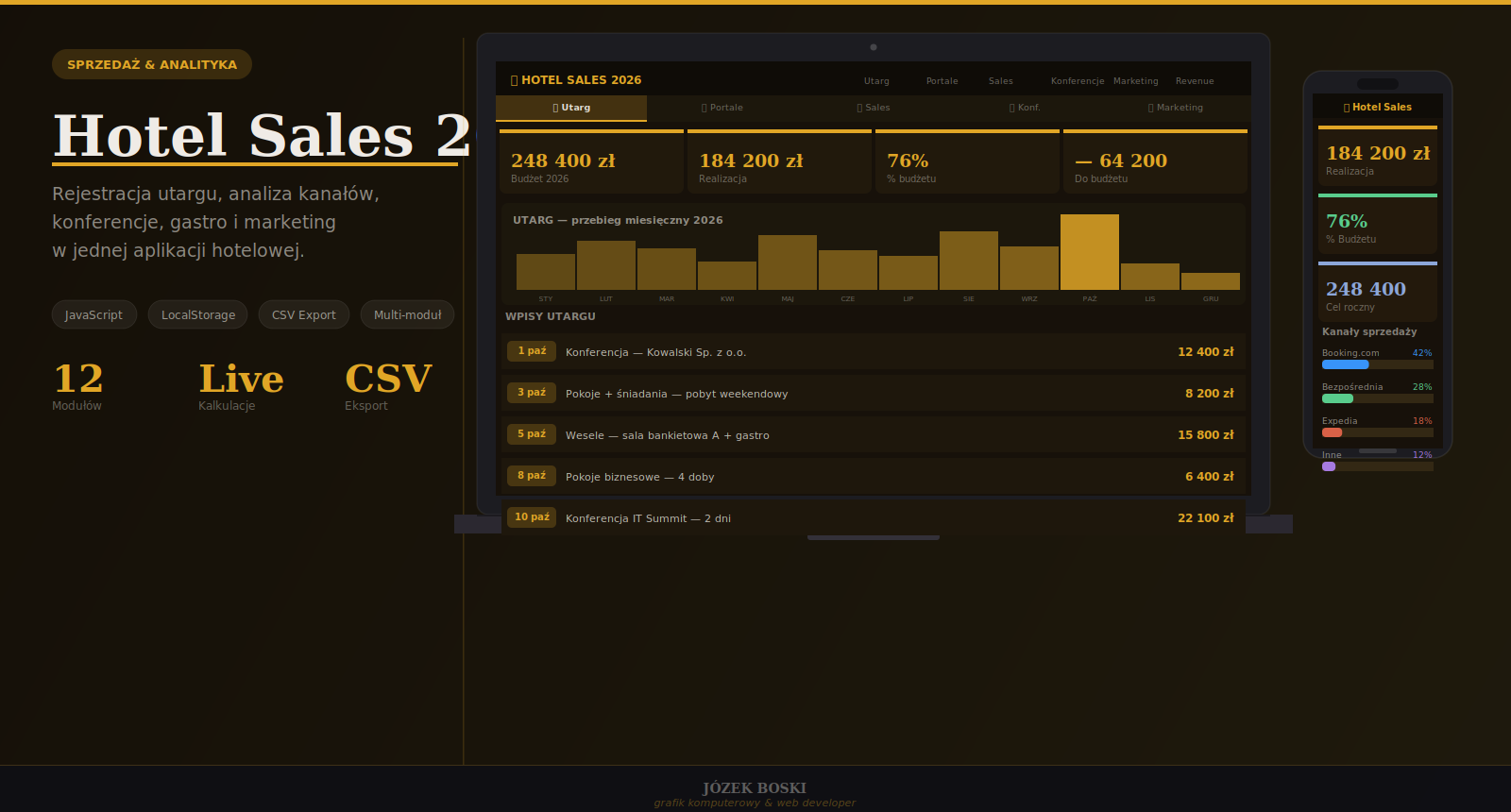This screenshot has width=1511, height=812.
Task: Open entry Pokoje biznesowe — 4 doby
Action: (874, 476)
